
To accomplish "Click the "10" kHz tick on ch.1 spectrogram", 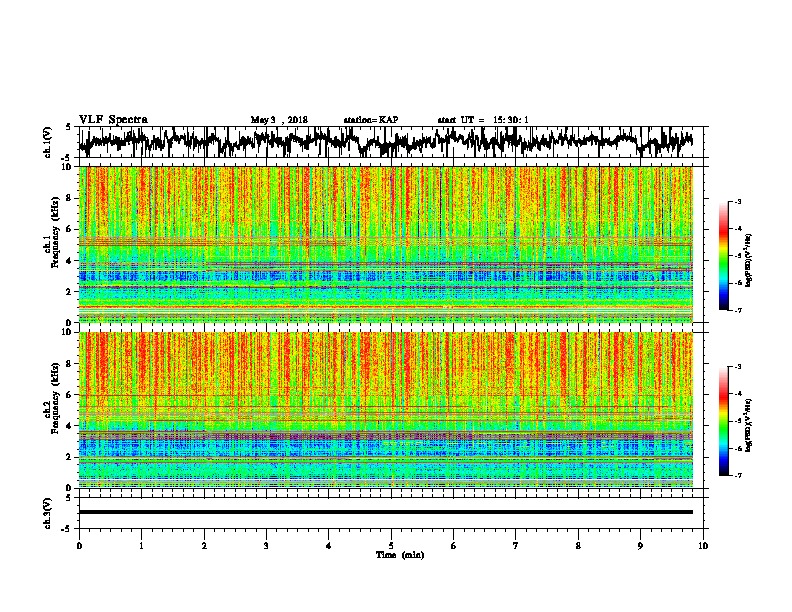I will 68,167.
